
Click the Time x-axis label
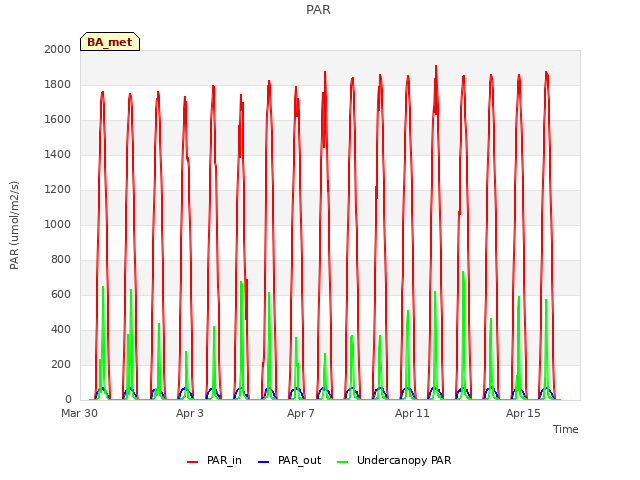click(x=565, y=429)
